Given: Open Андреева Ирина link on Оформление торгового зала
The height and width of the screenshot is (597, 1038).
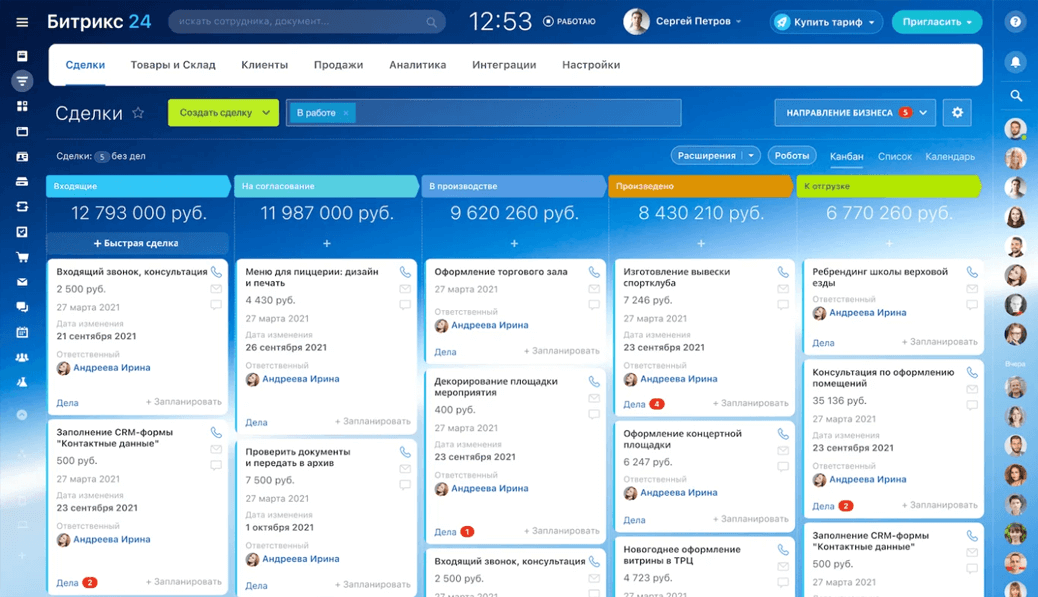Looking at the screenshot, I should click(489, 325).
